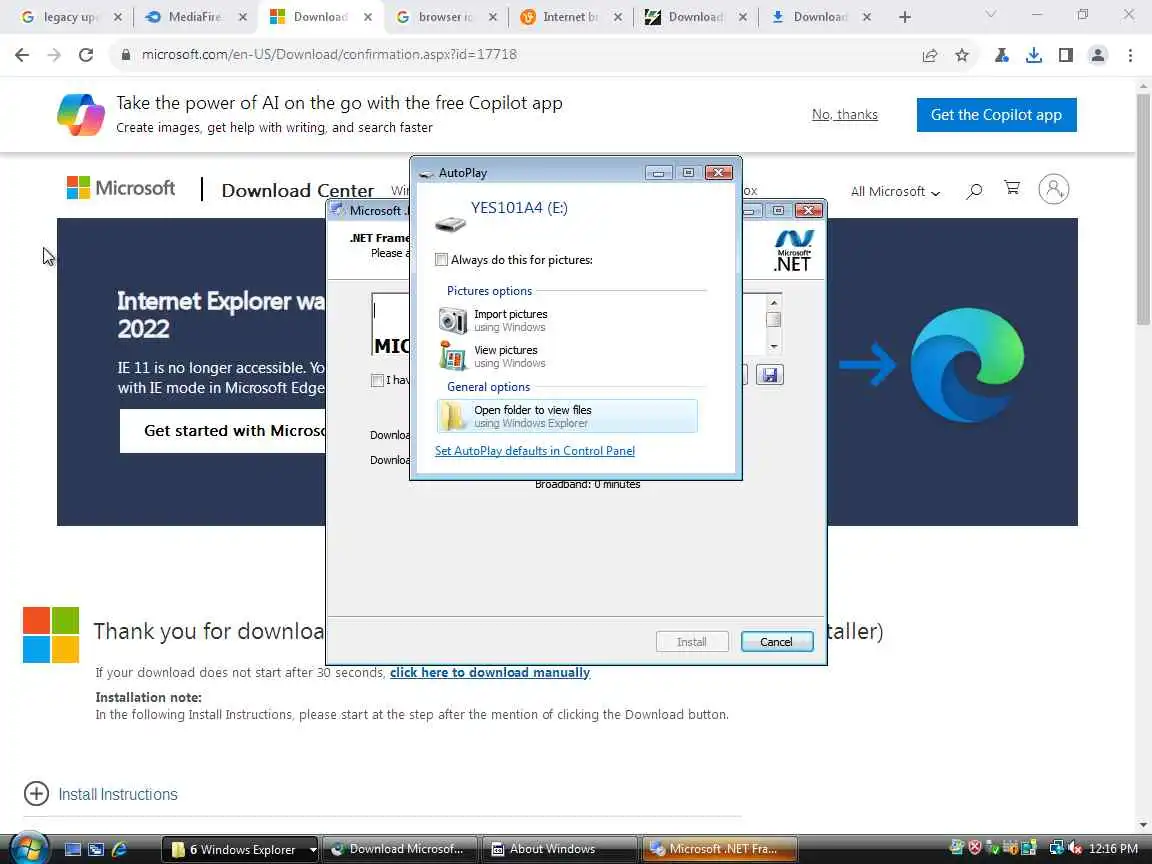Click the Microsoft site search magnifier icon
1152x864 pixels.
point(974,191)
